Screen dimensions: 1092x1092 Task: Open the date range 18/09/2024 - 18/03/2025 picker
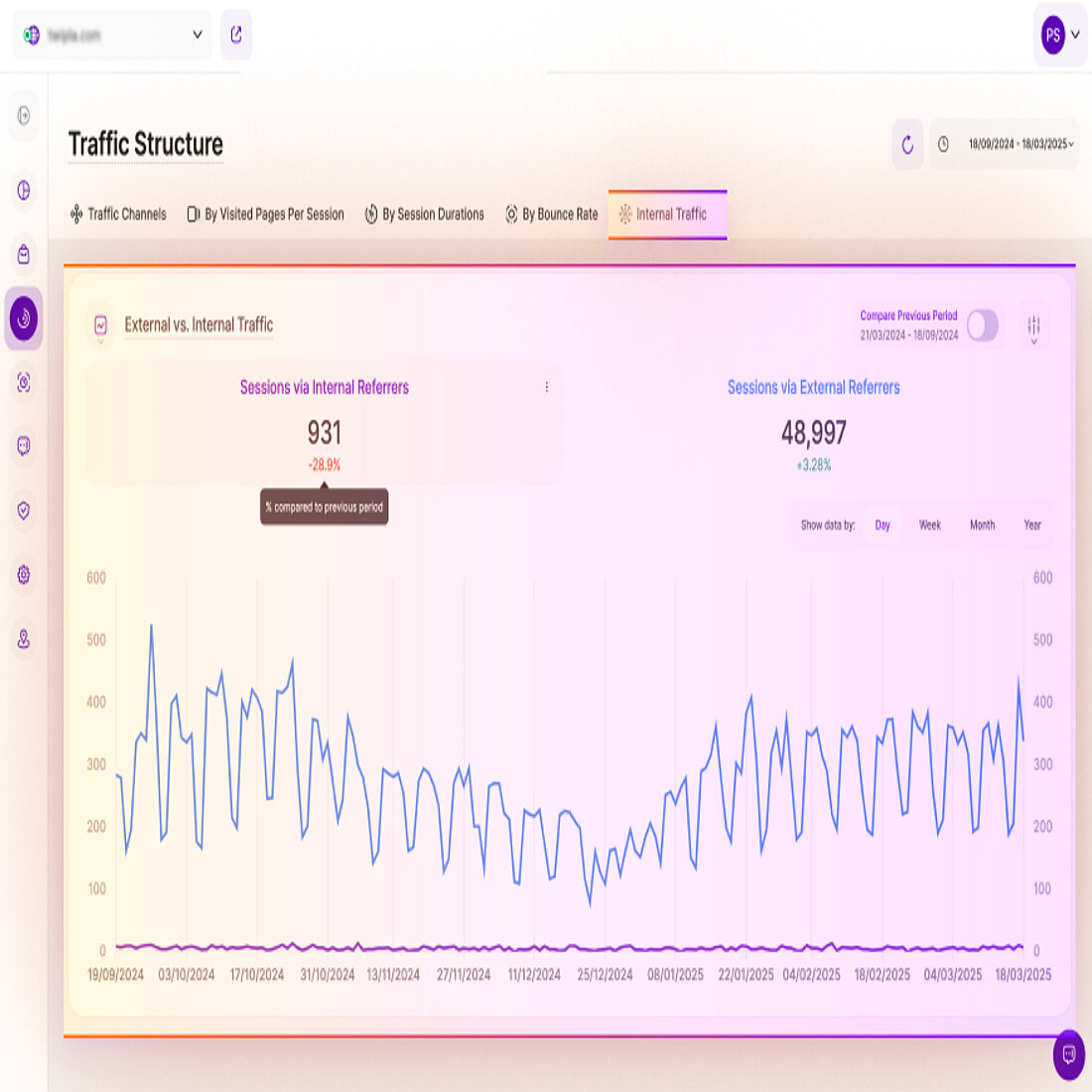[x=1006, y=144]
